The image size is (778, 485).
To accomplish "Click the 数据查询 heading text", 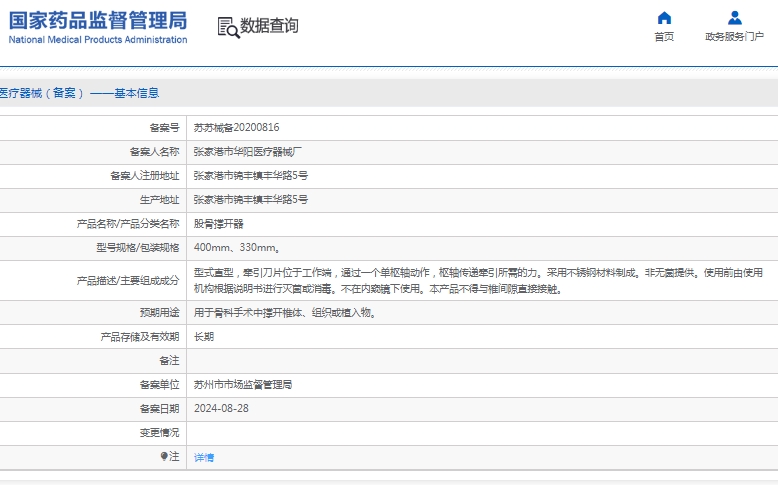I will point(269,26).
